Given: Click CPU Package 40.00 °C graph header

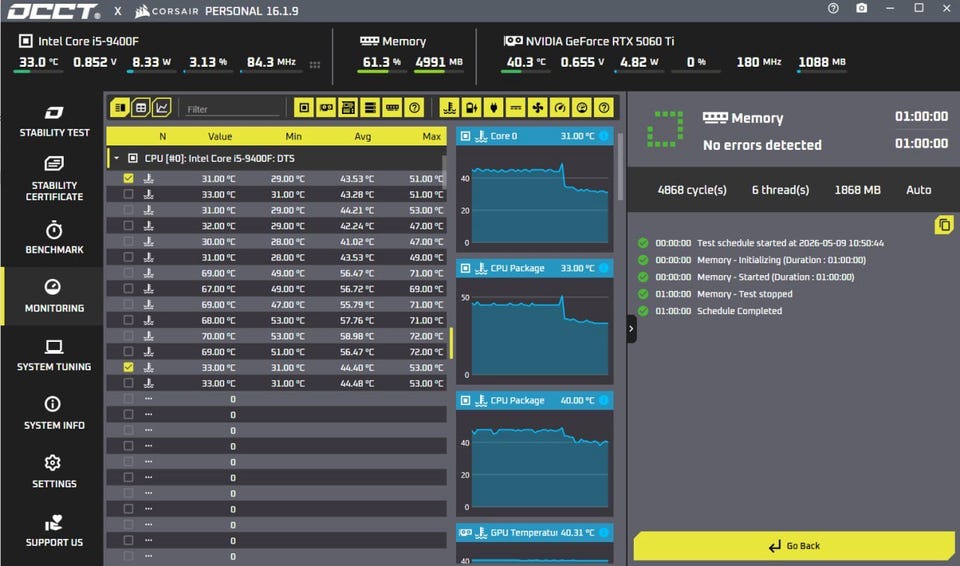Looking at the screenshot, I should coord(534,401).
